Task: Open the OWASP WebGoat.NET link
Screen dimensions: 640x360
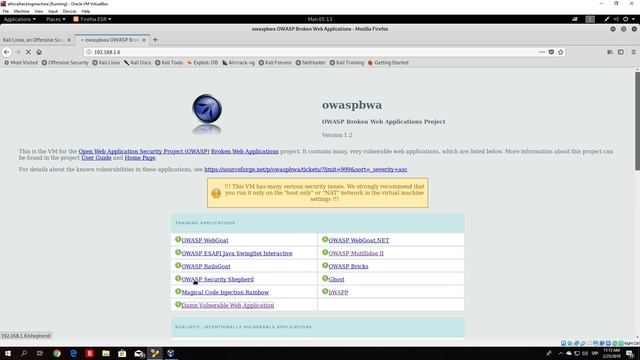Action: (x=359, y=240)
